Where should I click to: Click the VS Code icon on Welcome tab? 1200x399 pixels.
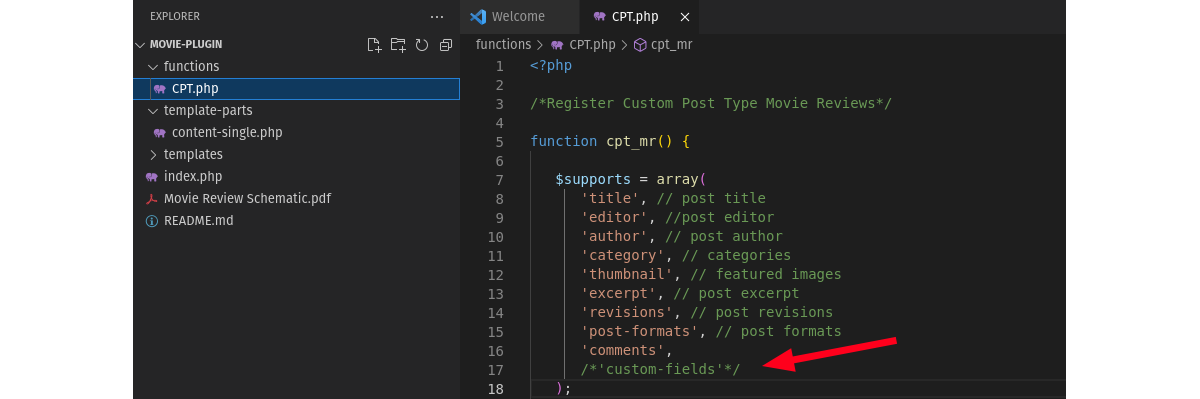[x=477, y=16]
